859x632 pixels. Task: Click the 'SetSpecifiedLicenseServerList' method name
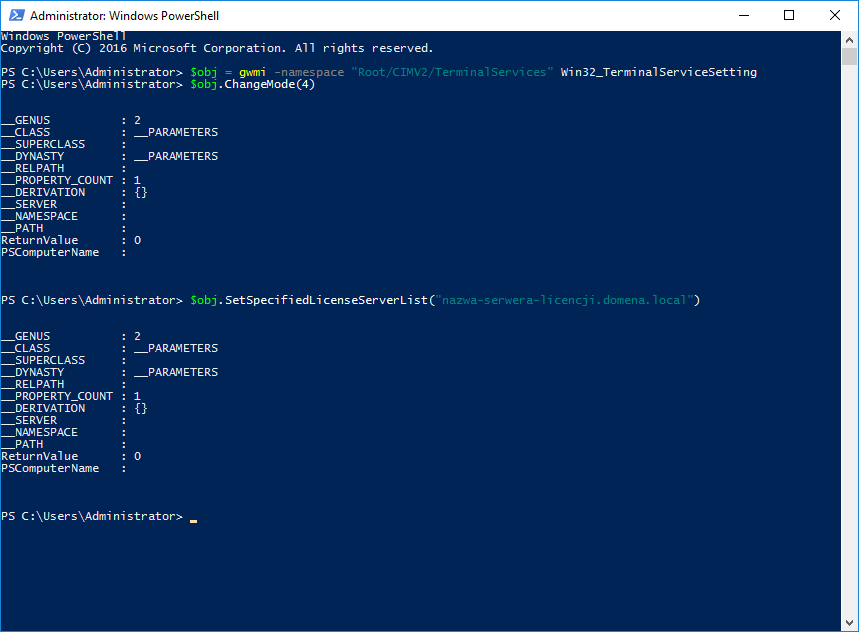click(x=327, y=300)
